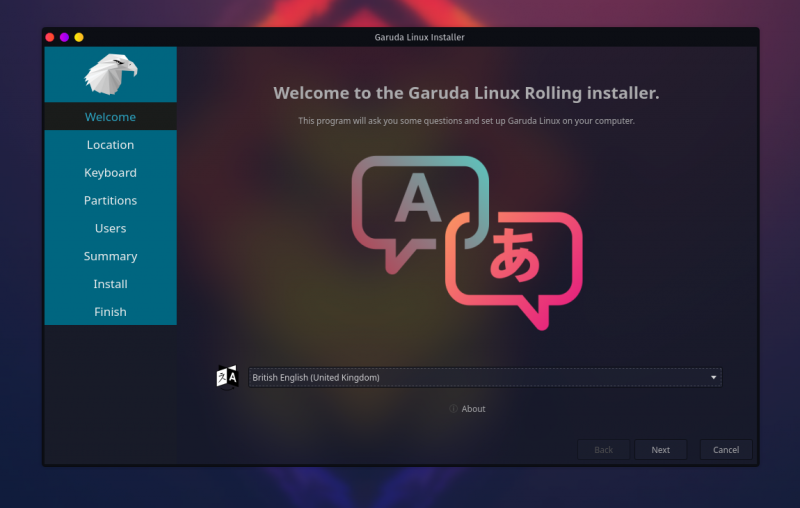Click the Garuda Linux Installer window title

point(419,37)
